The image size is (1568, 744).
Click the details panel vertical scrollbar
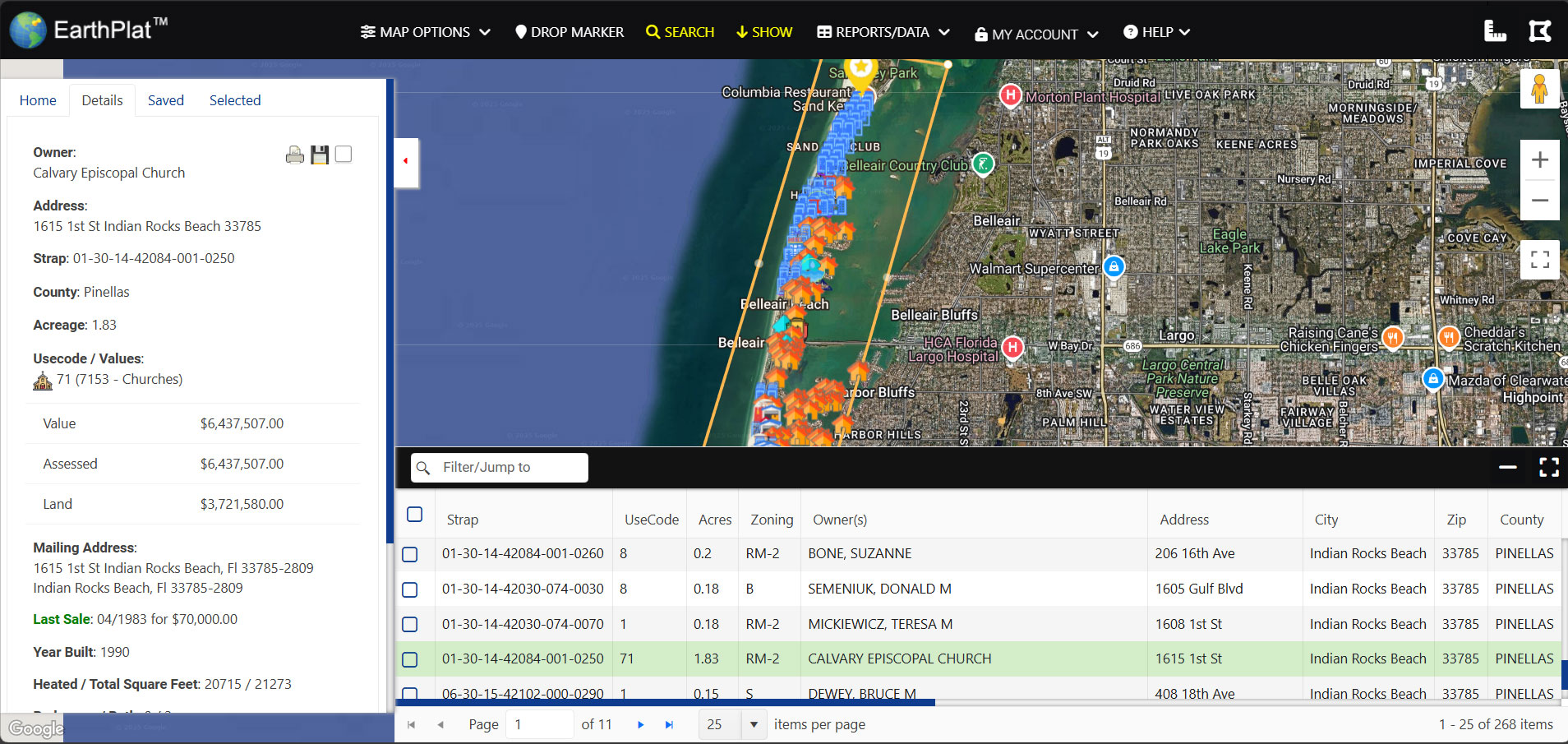click(390, 311)
